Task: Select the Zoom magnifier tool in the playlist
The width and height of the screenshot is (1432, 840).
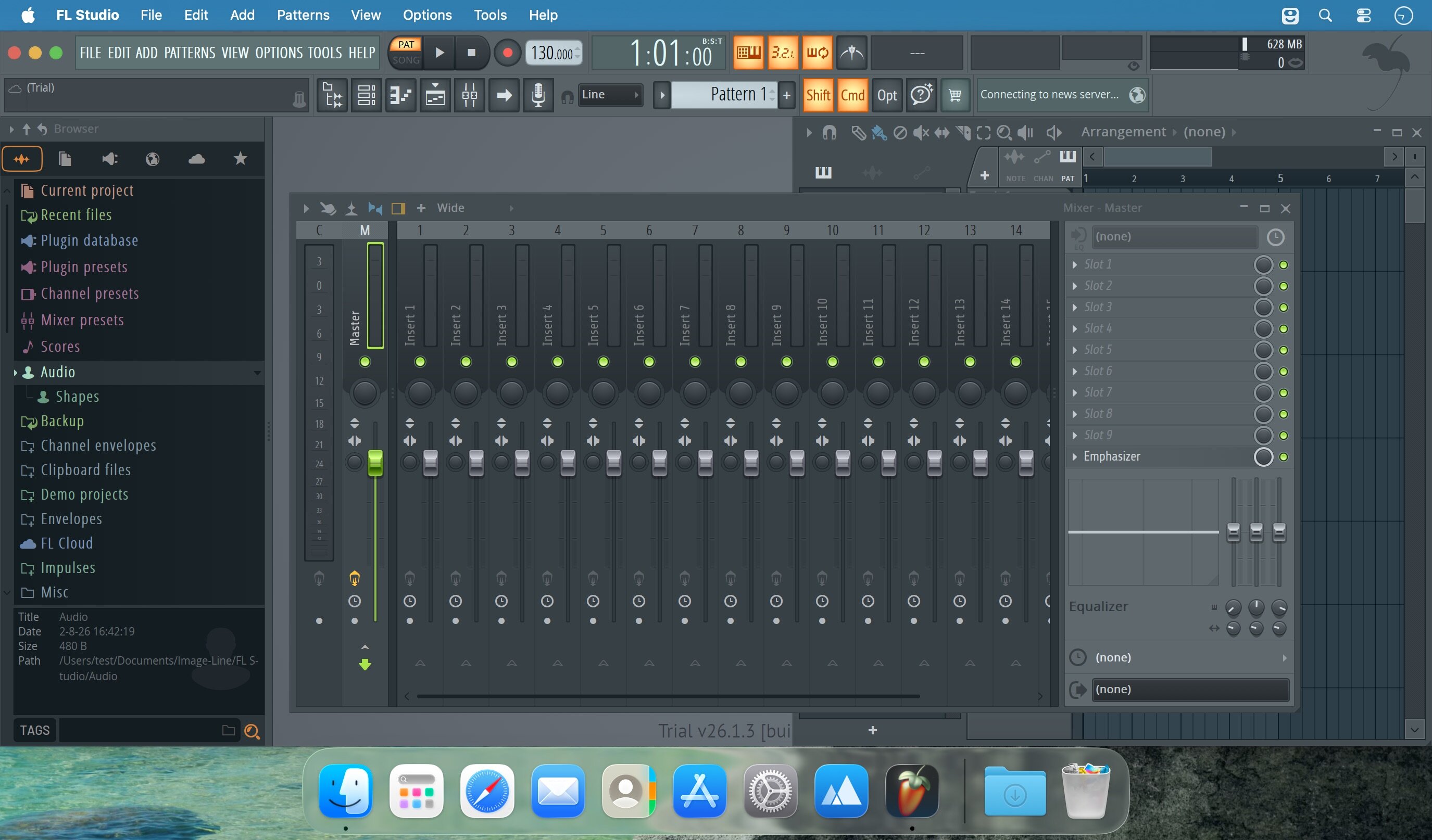Action: coord(1004,132)
